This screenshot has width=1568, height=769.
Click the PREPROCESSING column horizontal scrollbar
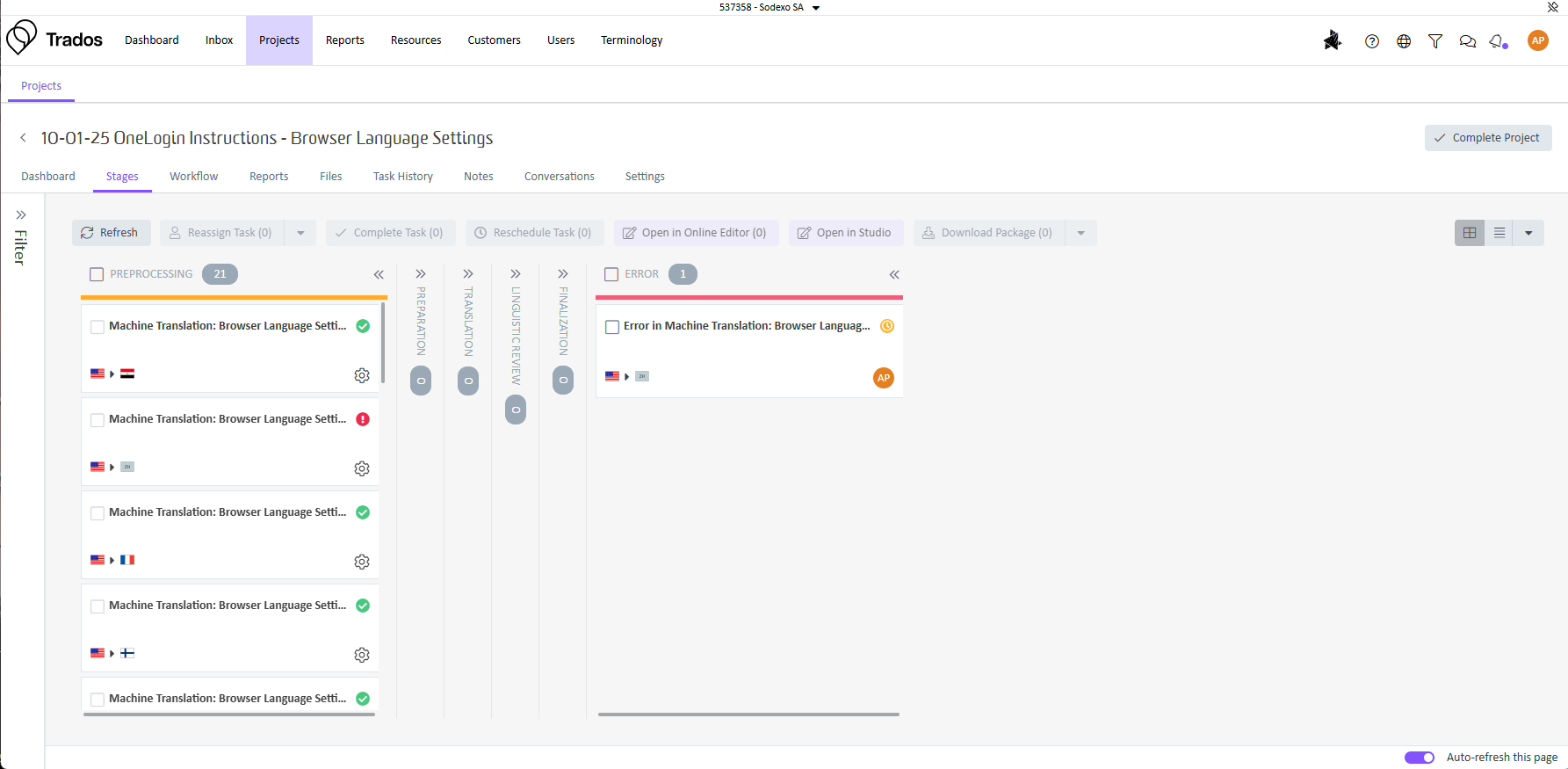click(229, 715)
